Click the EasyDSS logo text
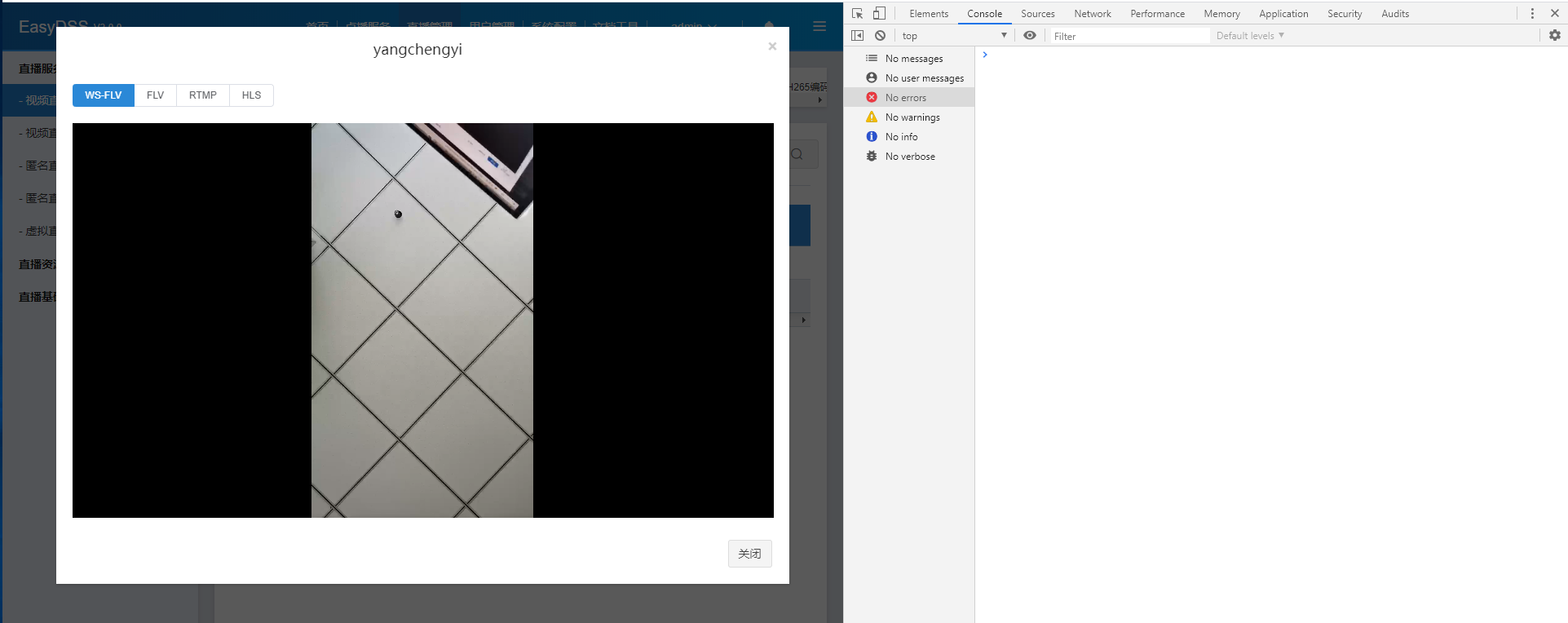 (x=53, y=26)
